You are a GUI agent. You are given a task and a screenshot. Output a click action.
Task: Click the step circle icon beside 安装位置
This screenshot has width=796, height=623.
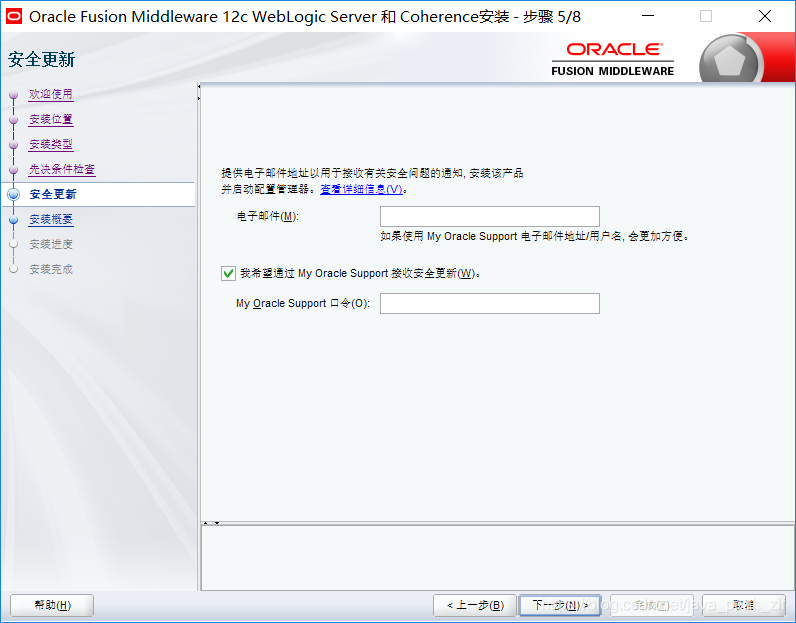point(14,120)
